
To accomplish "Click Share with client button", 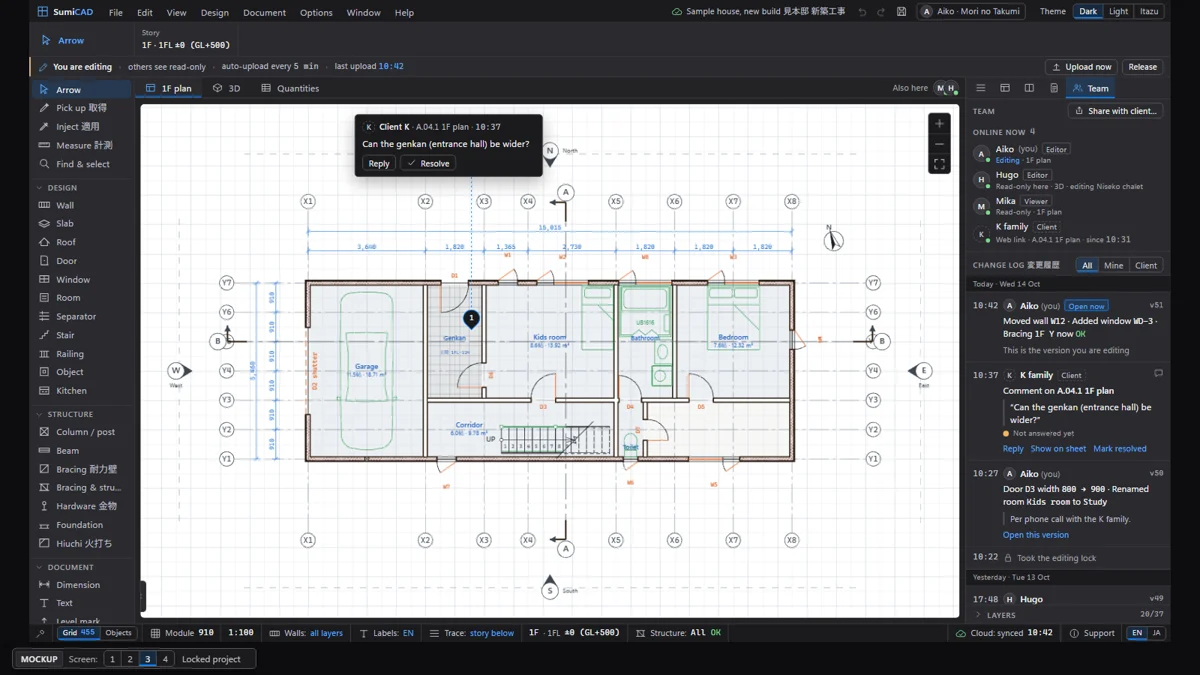I will [1115, 111].
